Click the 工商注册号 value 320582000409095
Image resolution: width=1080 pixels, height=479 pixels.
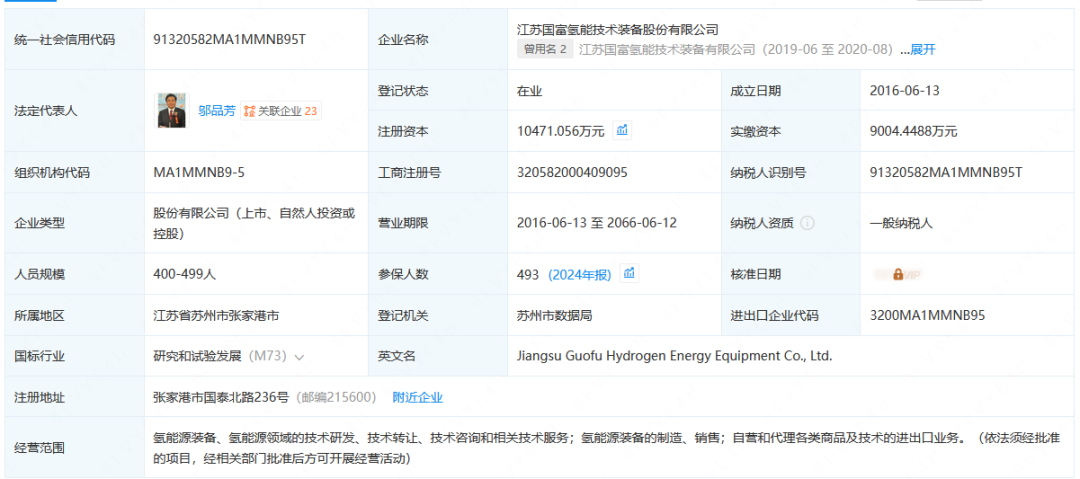[572, 172]
